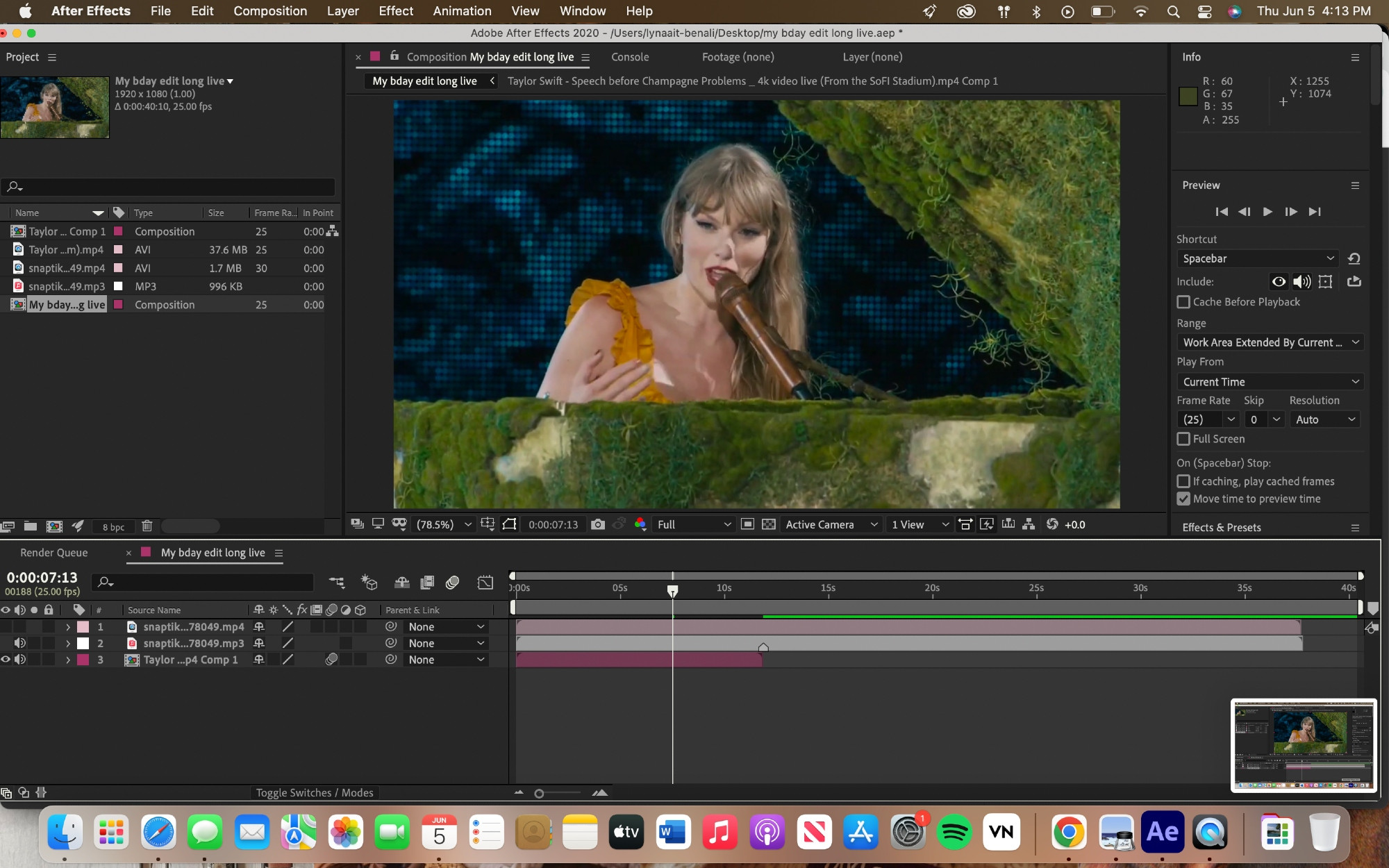Open Composition Mini-Flowchart in timeline

pos(337,582)
